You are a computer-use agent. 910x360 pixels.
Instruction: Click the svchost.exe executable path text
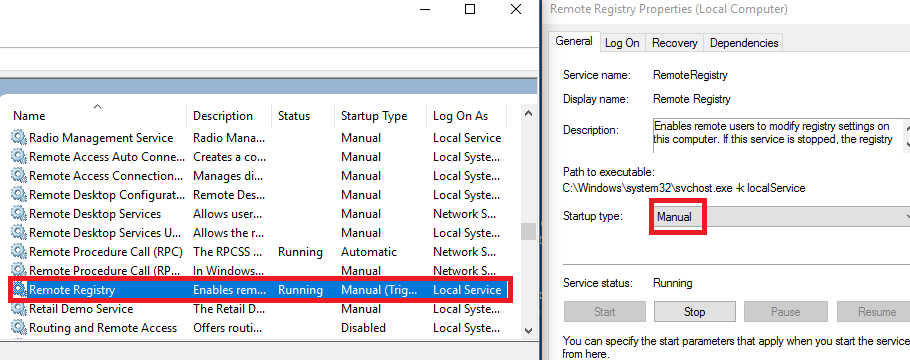(x=684, y=189)
